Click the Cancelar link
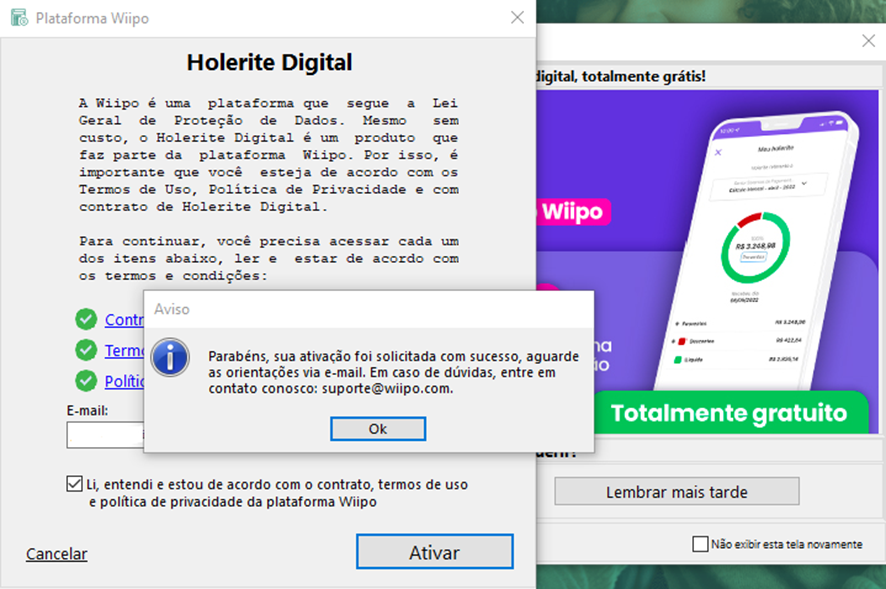 (57, 554)
